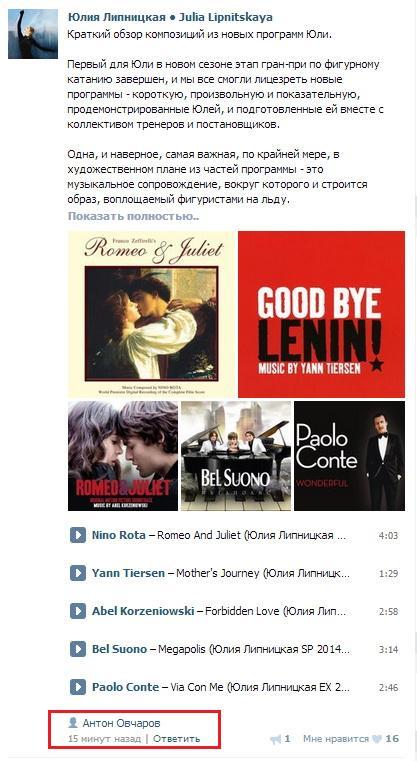Click the heart like icon
417x761 pixels.
(377, 739)
